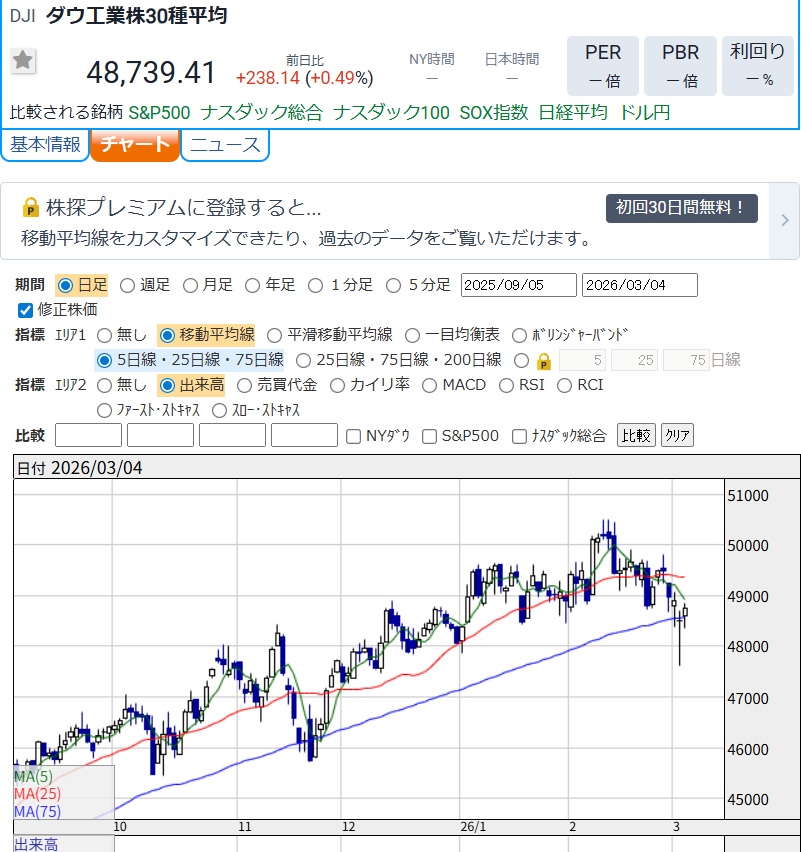Switch to the ニュース tab
This screenshot has width=801, height=852.
[225, 145]
